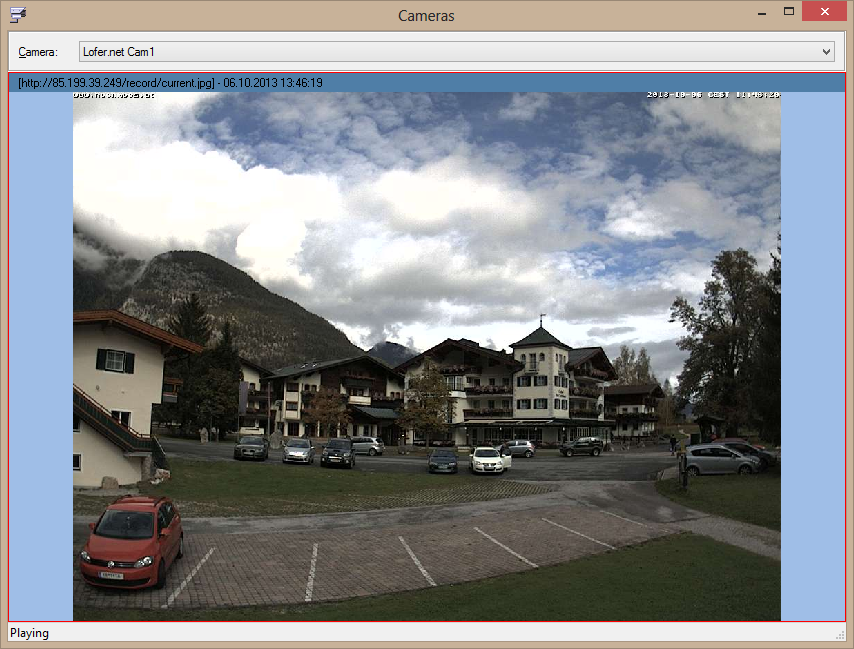This screenshot has width=854, height=649.
Task: Click the hotel tower in the webcam image
Action: [540, 370]
